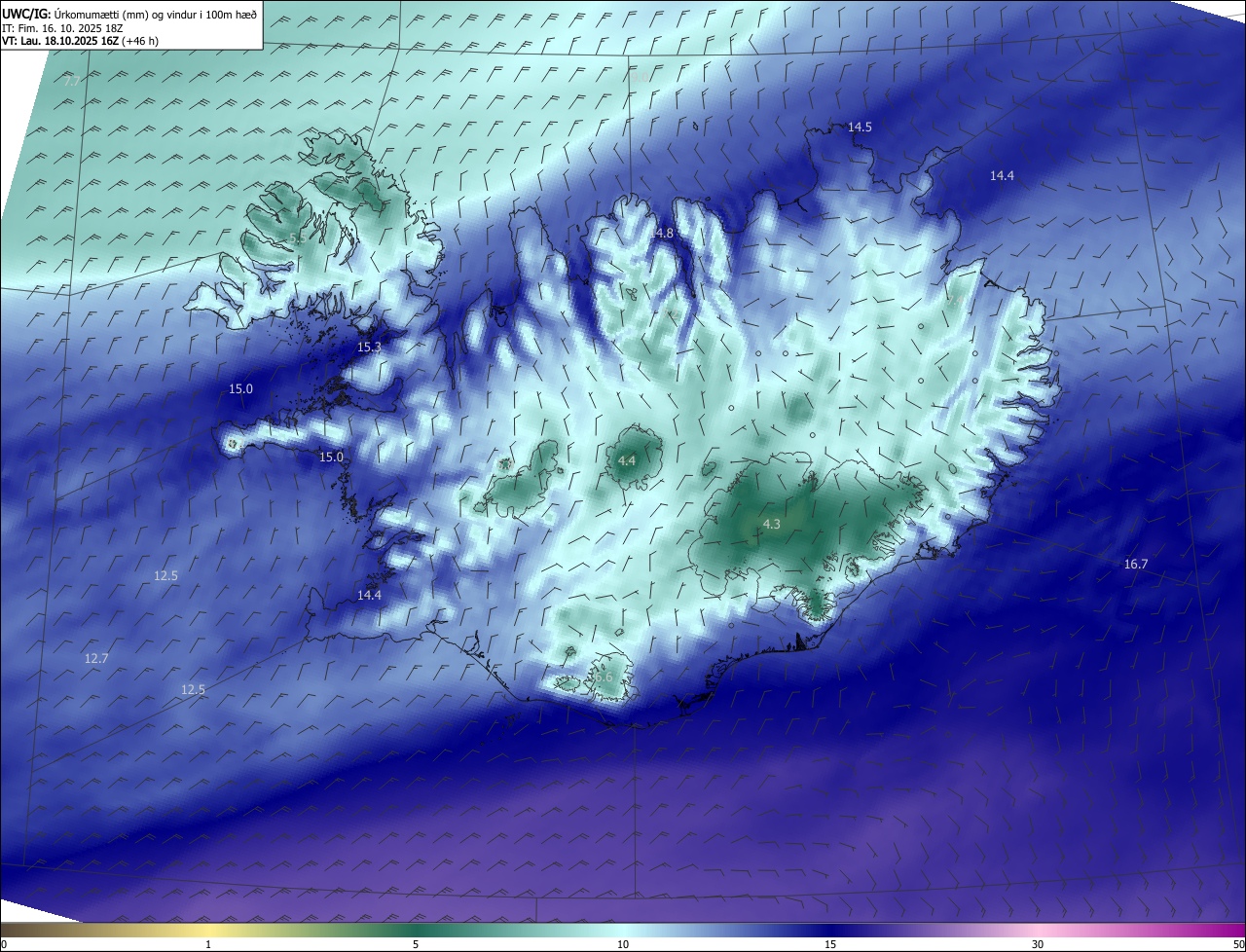Click the colorbar tick label 5
The image size is (1246, 952).
click(x=416, y=944)
